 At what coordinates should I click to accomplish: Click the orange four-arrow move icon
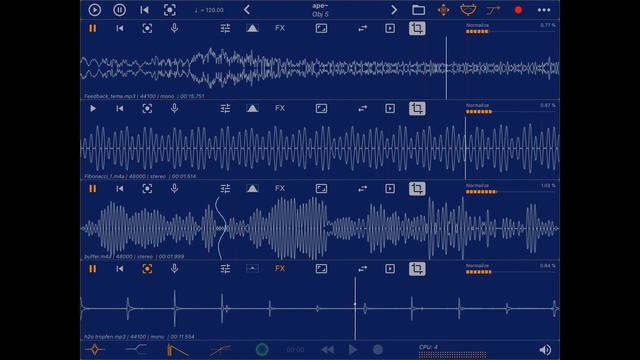point(443,10)
